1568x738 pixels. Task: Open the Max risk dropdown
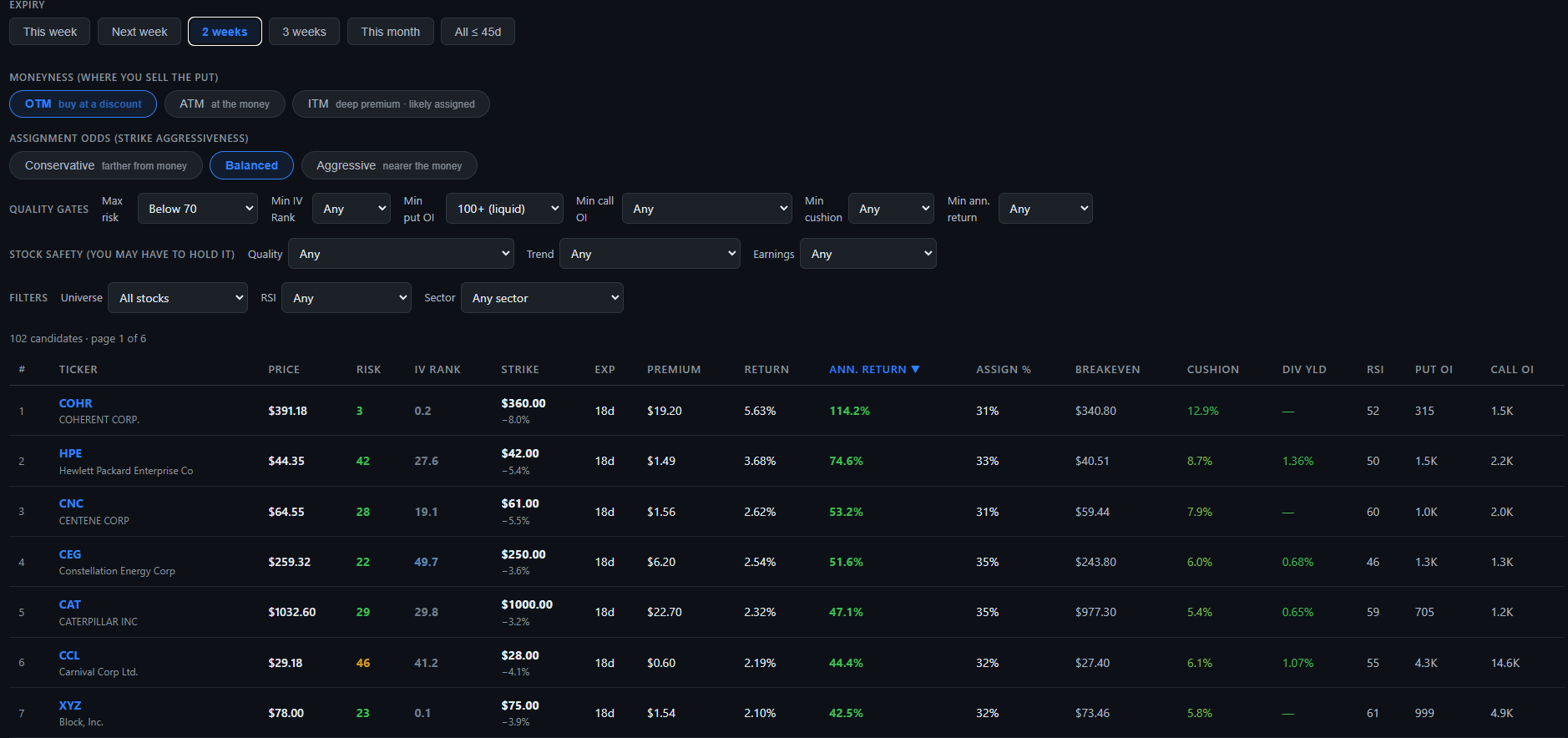[x=198, y=209]
